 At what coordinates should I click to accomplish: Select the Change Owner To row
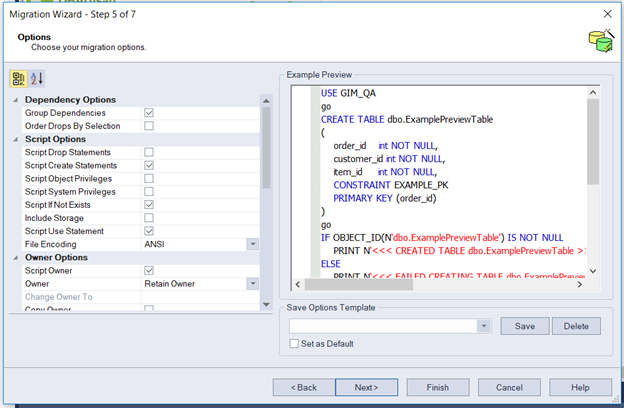coord(141,297)
